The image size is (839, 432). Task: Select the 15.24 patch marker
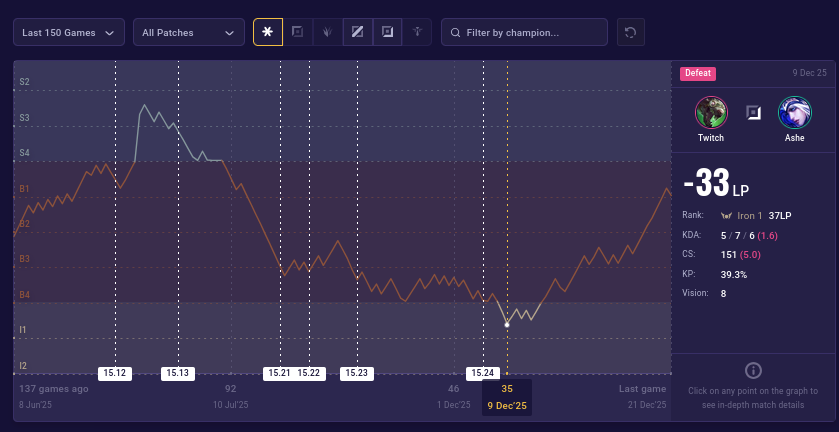coord(483,373)
